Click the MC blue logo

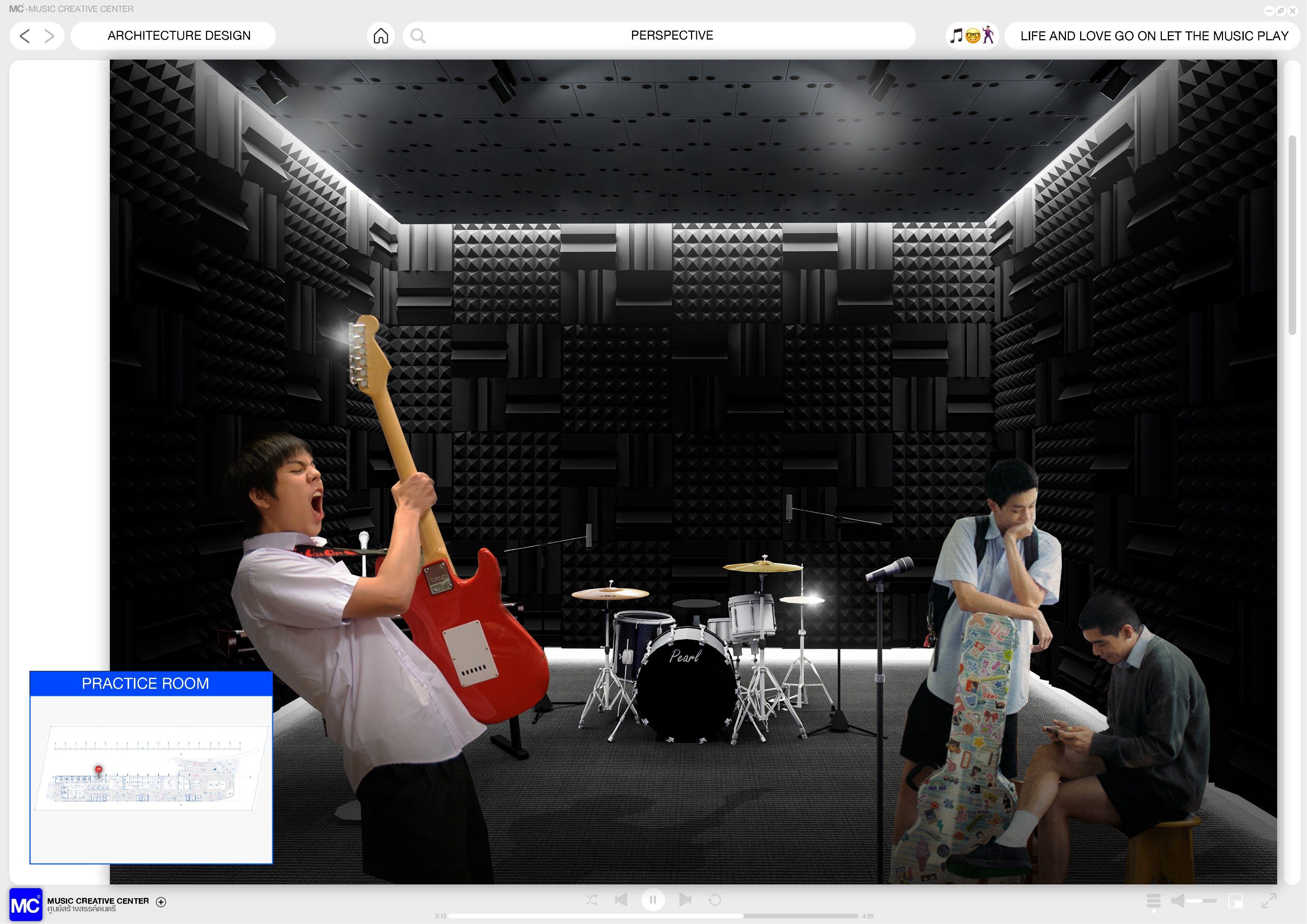pos(26,904)
